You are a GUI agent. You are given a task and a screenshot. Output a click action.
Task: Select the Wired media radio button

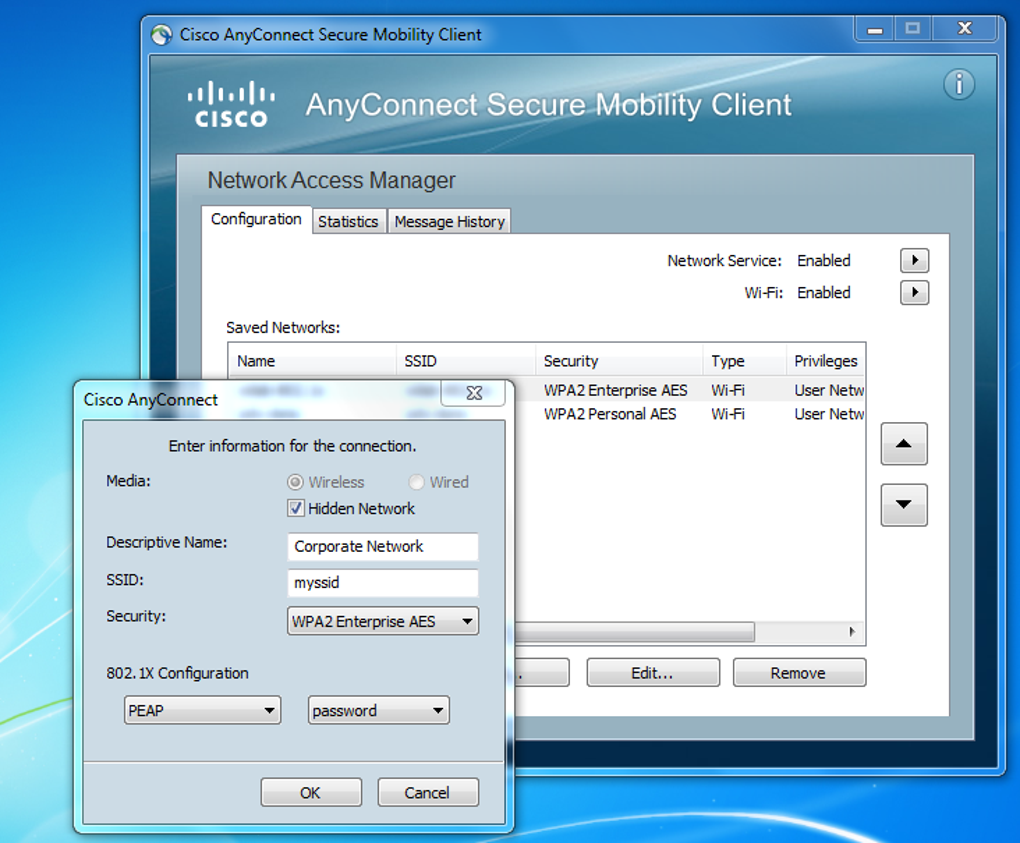point(416,482)
